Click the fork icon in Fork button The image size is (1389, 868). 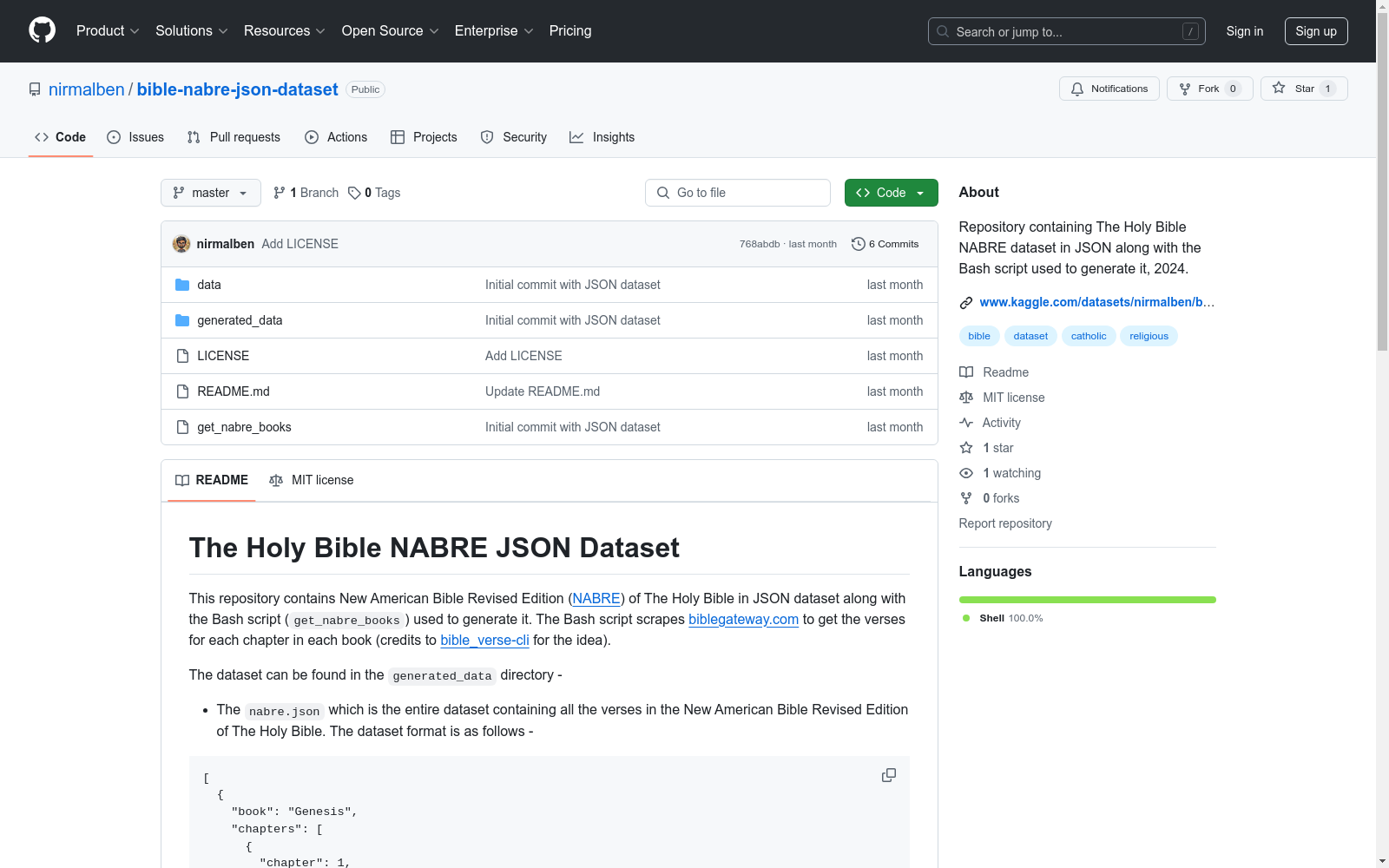click(1185, 89)
